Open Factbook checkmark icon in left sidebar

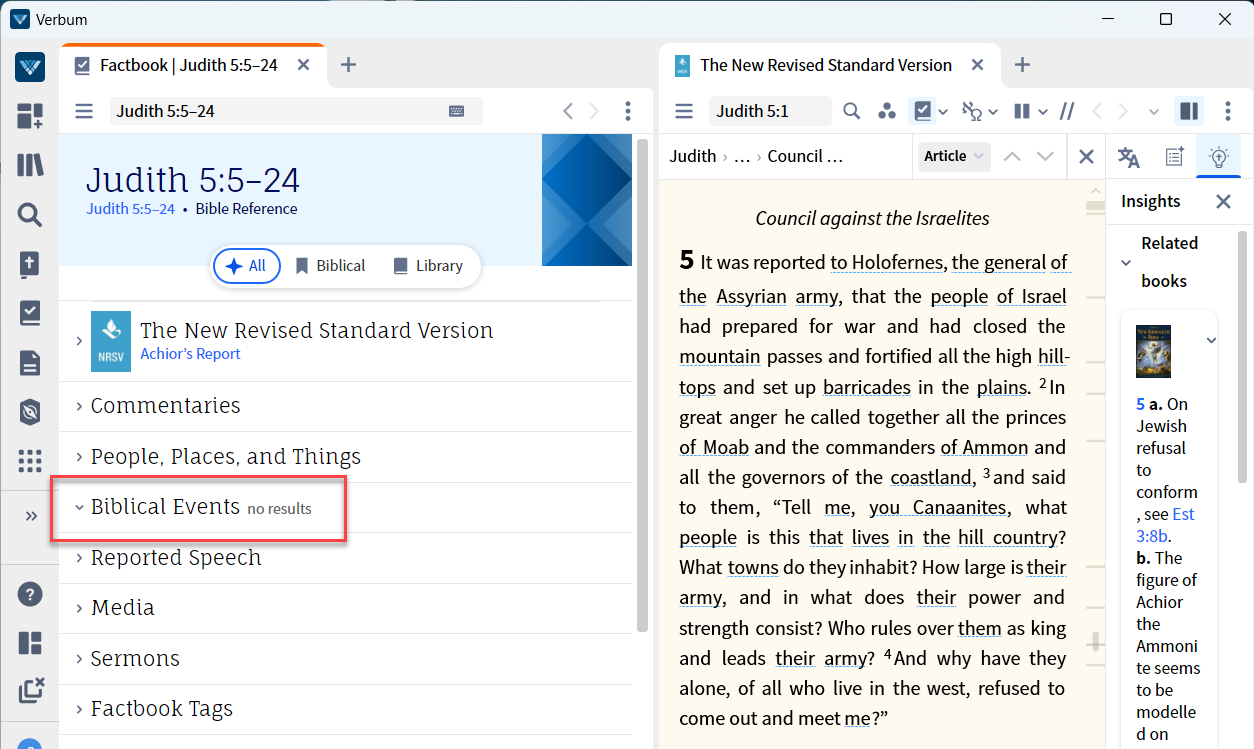tap(30, 313)
